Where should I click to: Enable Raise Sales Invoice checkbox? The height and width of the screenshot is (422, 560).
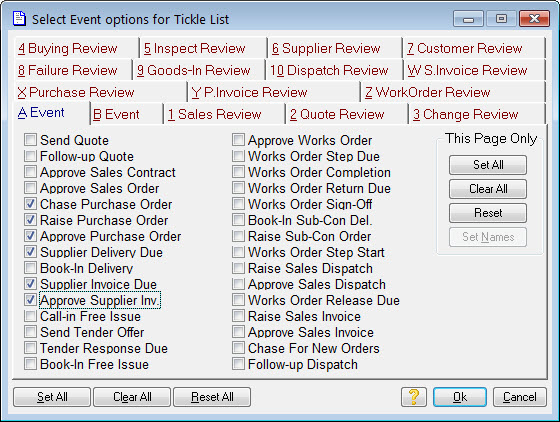click(x=238, y=316)
